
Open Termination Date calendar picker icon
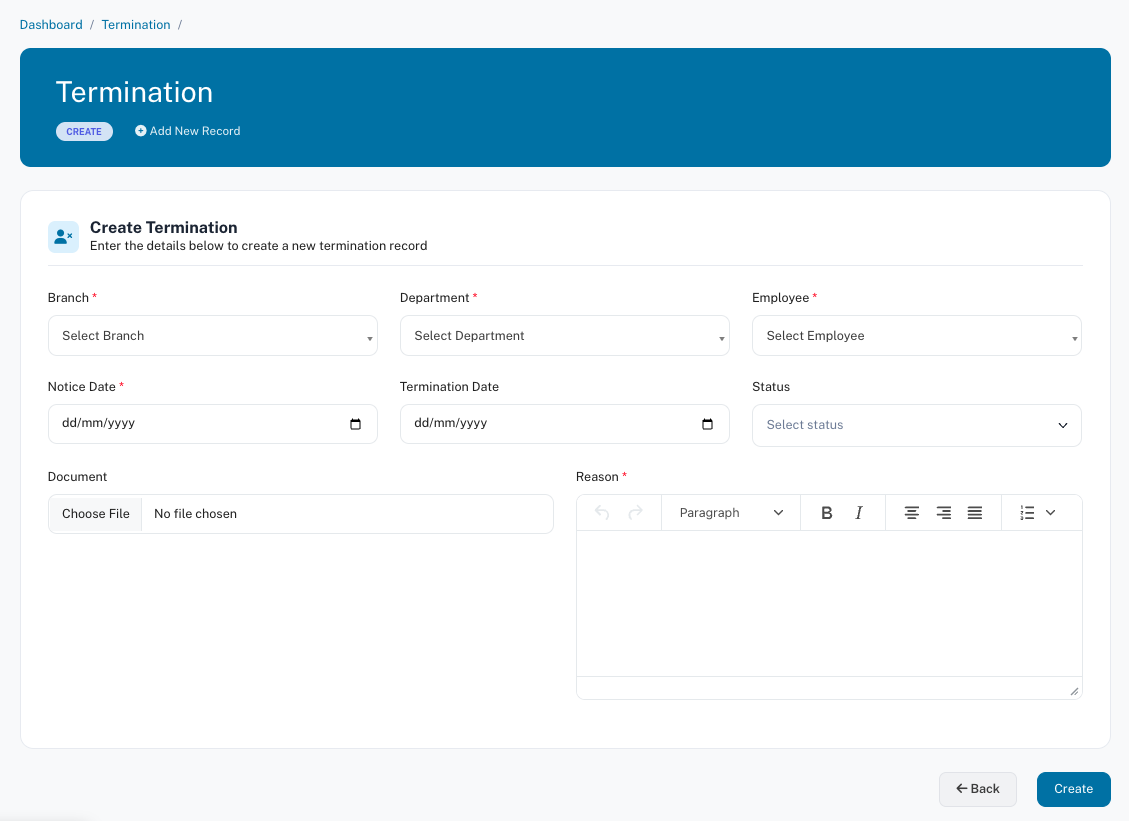click(x=707, y=424)
